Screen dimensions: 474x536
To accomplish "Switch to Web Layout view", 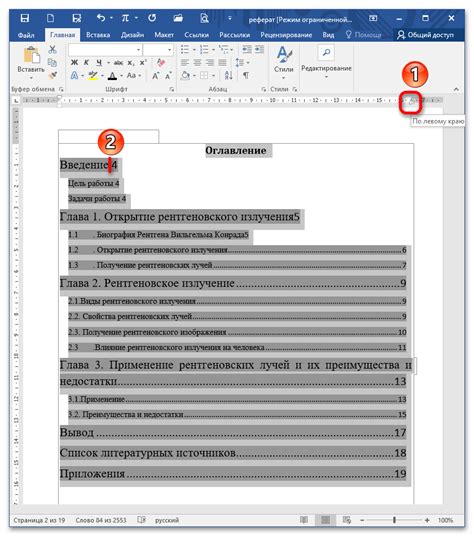I will click(x=347, y=520).
